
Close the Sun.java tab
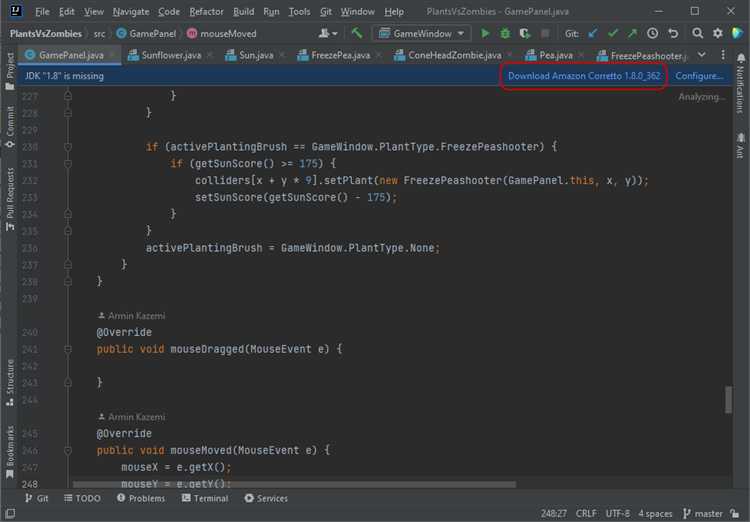[282, 56]
